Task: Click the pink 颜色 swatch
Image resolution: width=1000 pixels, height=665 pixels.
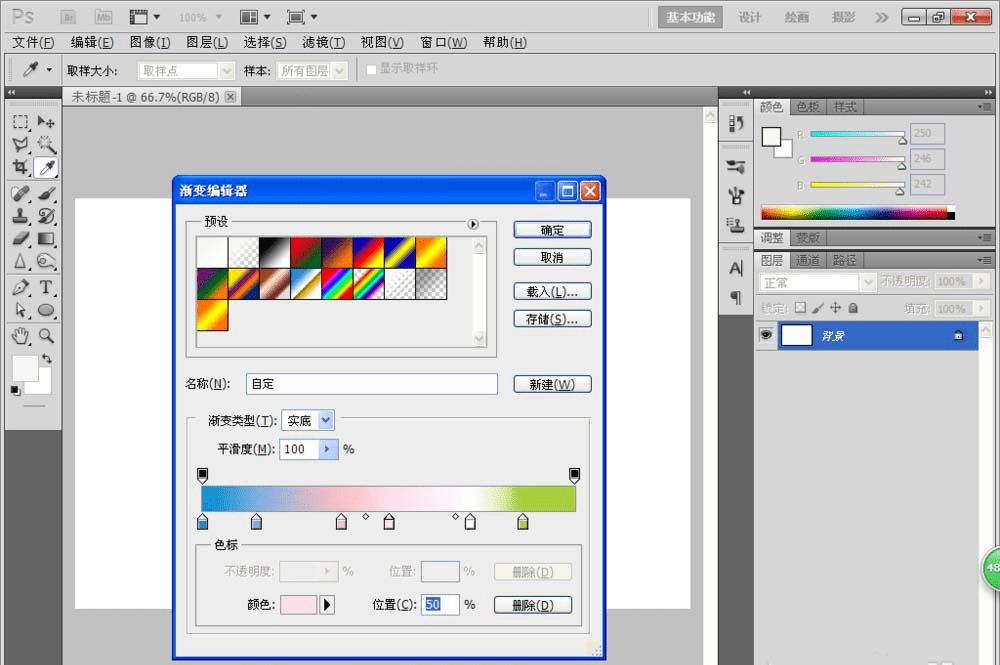Action: pyautogui.click(x=299, y=605)
